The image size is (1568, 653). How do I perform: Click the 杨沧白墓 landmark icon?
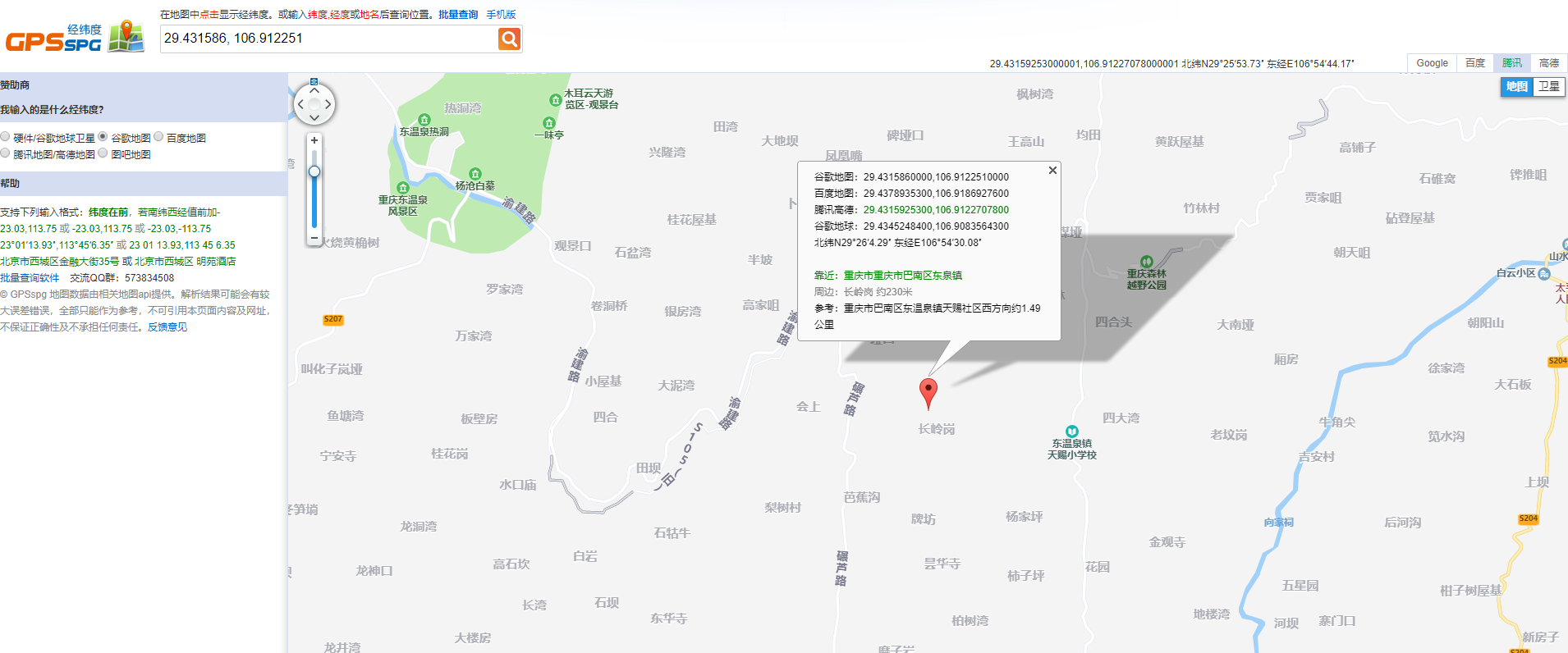pyautogui.click(x=475, y=174)
